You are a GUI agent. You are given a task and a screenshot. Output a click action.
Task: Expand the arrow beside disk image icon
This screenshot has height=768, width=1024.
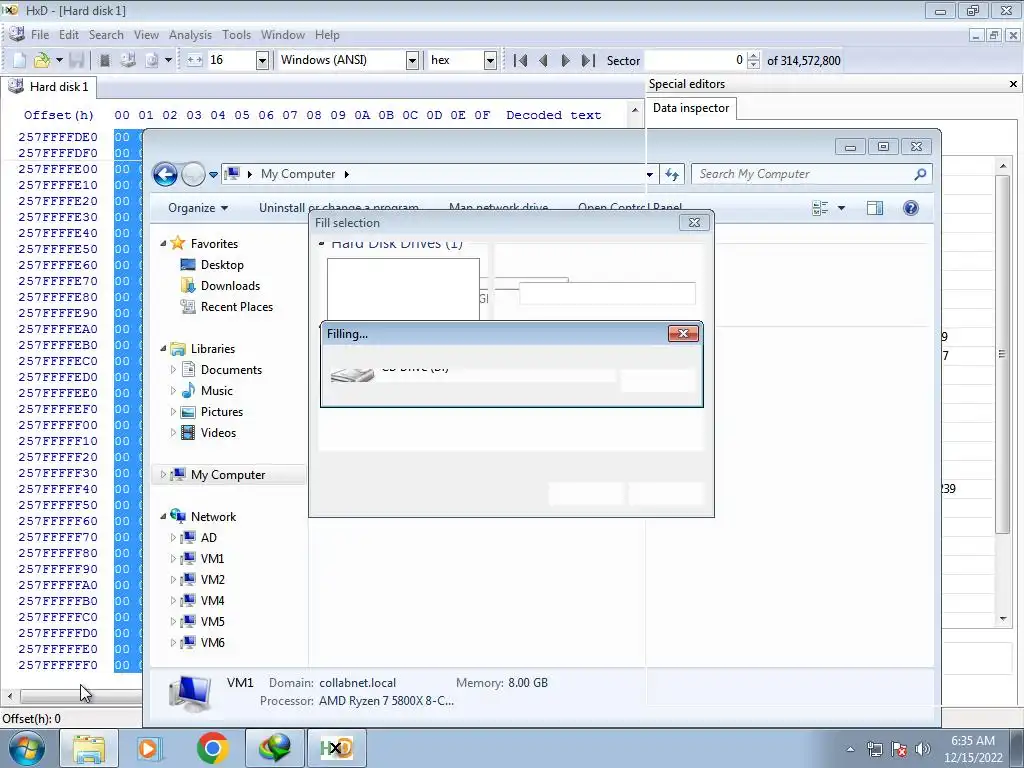[168, 60]
